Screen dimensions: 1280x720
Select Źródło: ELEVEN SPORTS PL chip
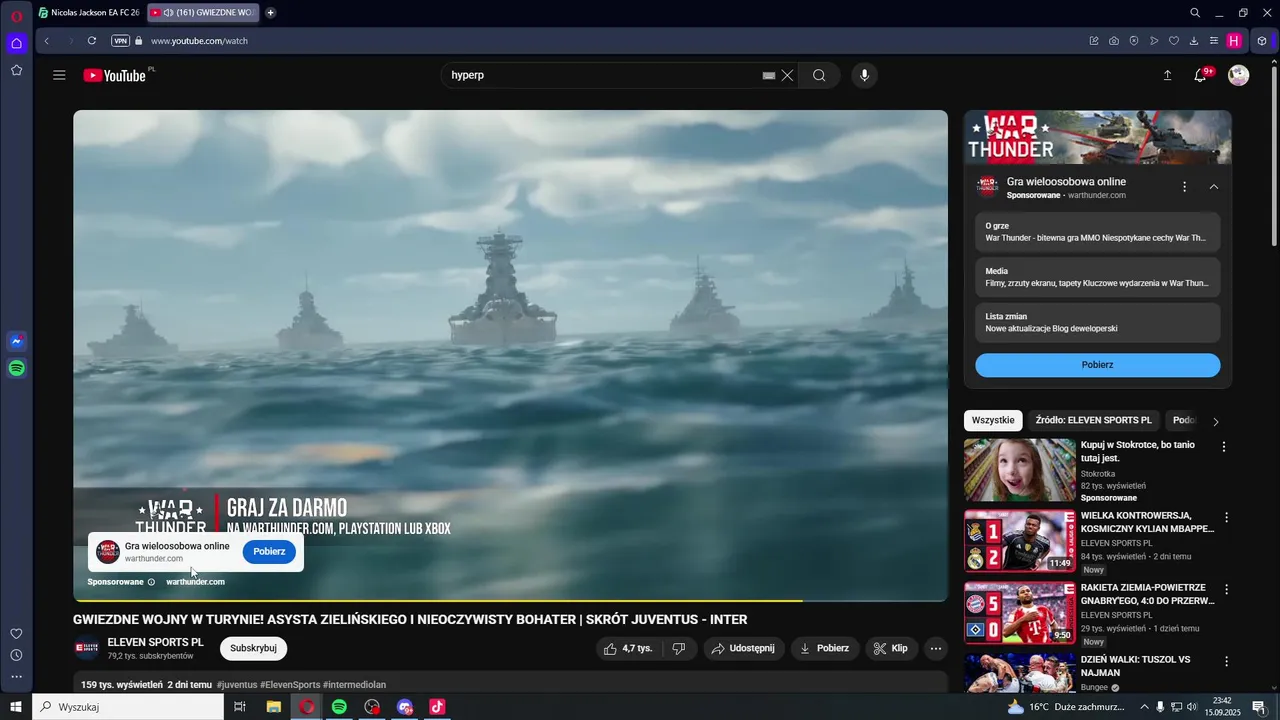[1093, 421]
